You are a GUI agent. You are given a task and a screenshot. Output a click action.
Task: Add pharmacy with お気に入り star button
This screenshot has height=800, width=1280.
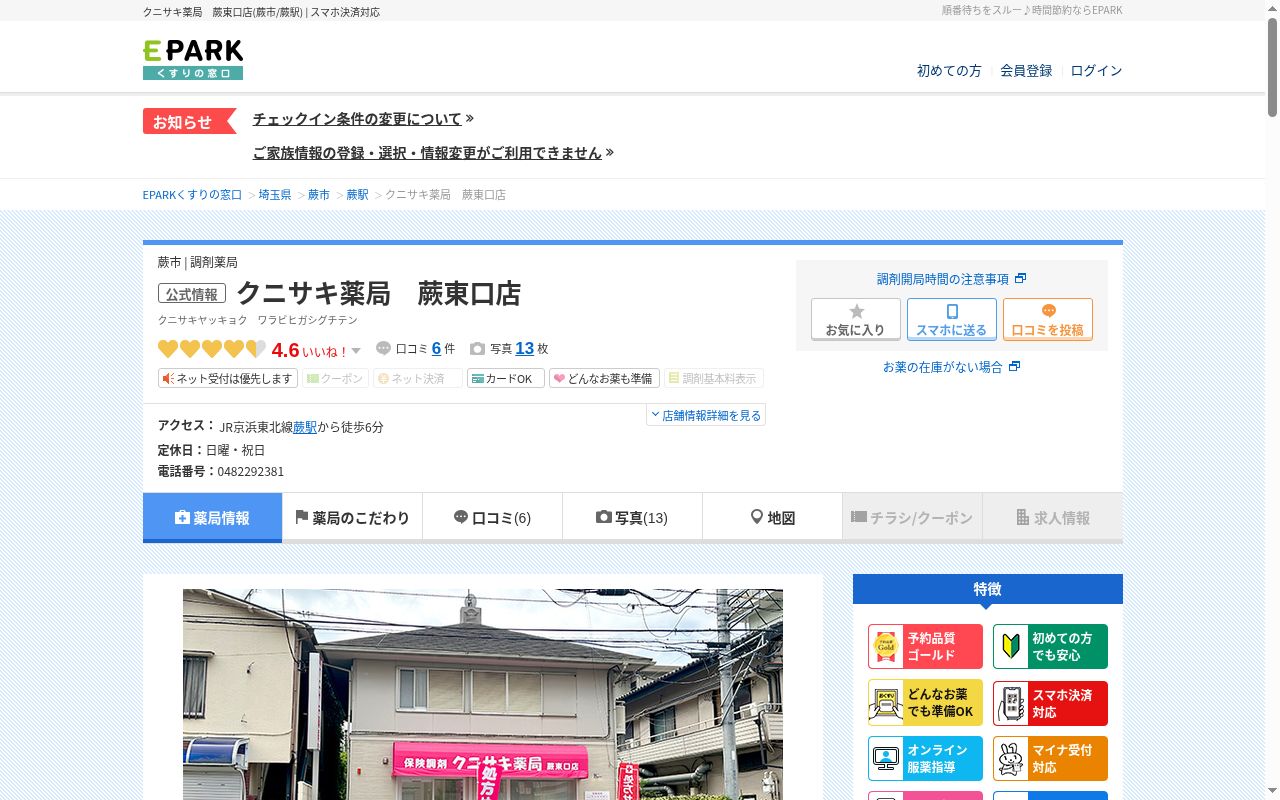[856, 320]
